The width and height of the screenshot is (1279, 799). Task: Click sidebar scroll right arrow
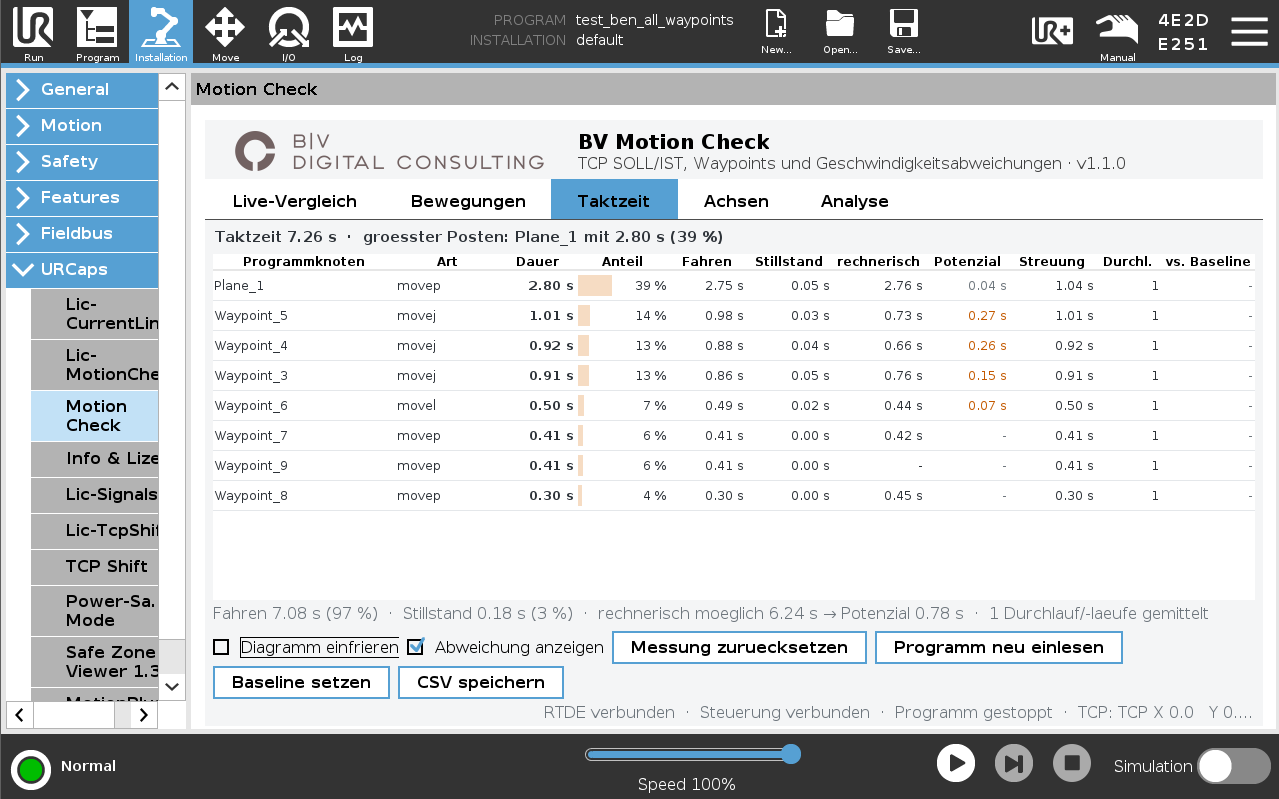coord(145,714)
